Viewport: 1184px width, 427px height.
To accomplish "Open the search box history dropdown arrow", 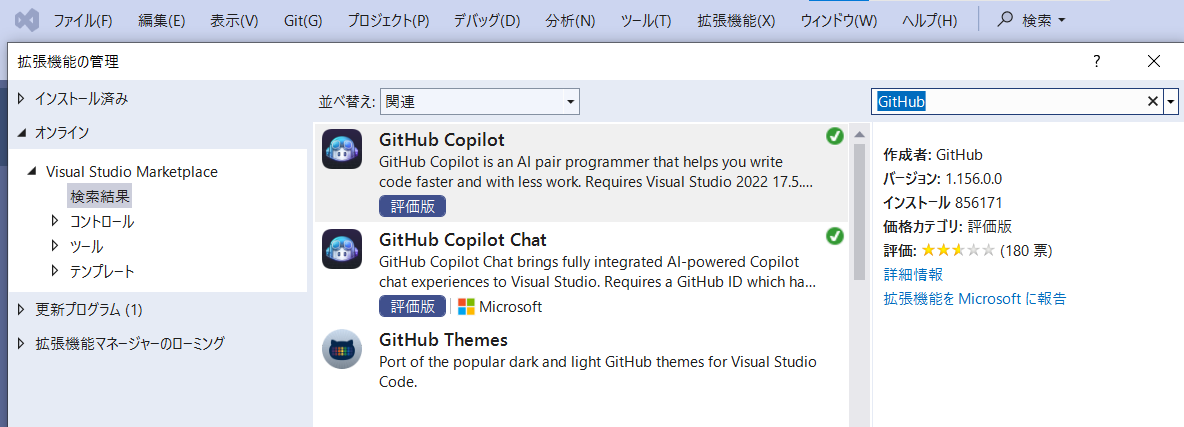I will coord(1171,101).
